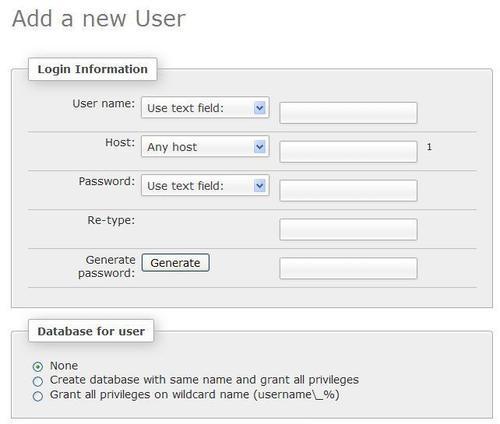
Task: Focus the User name text field
Action: 348,113
